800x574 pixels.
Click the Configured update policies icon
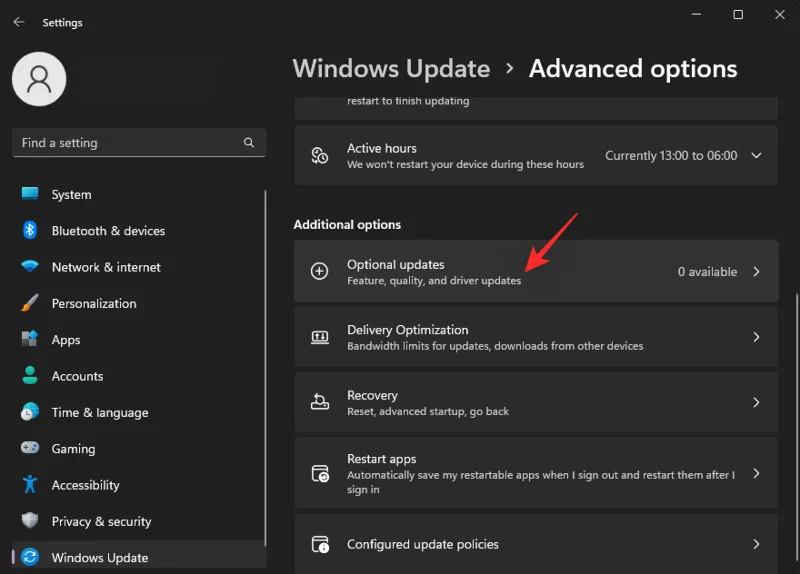(320, 544)
